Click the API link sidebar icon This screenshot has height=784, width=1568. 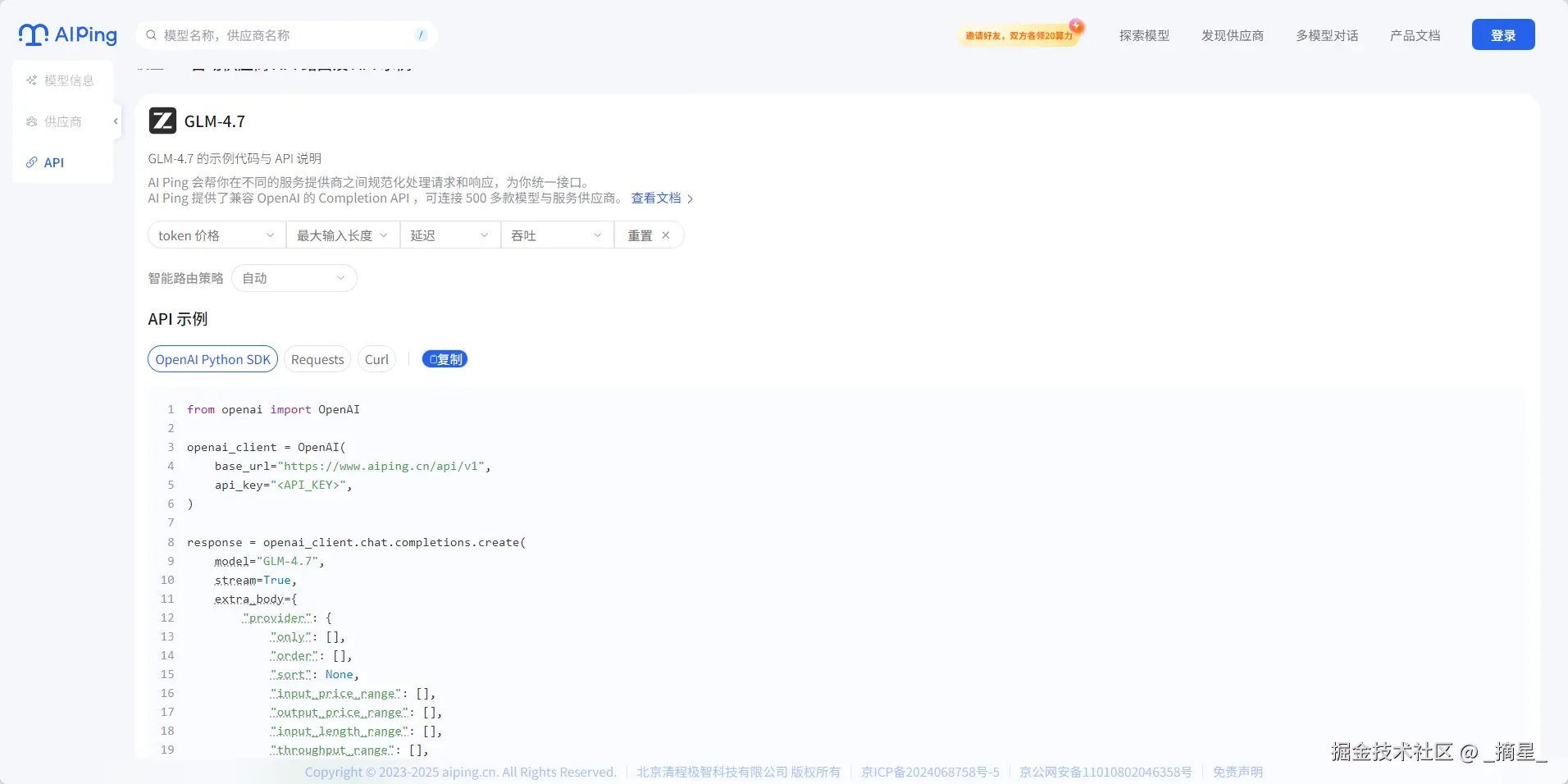point(32,162)
